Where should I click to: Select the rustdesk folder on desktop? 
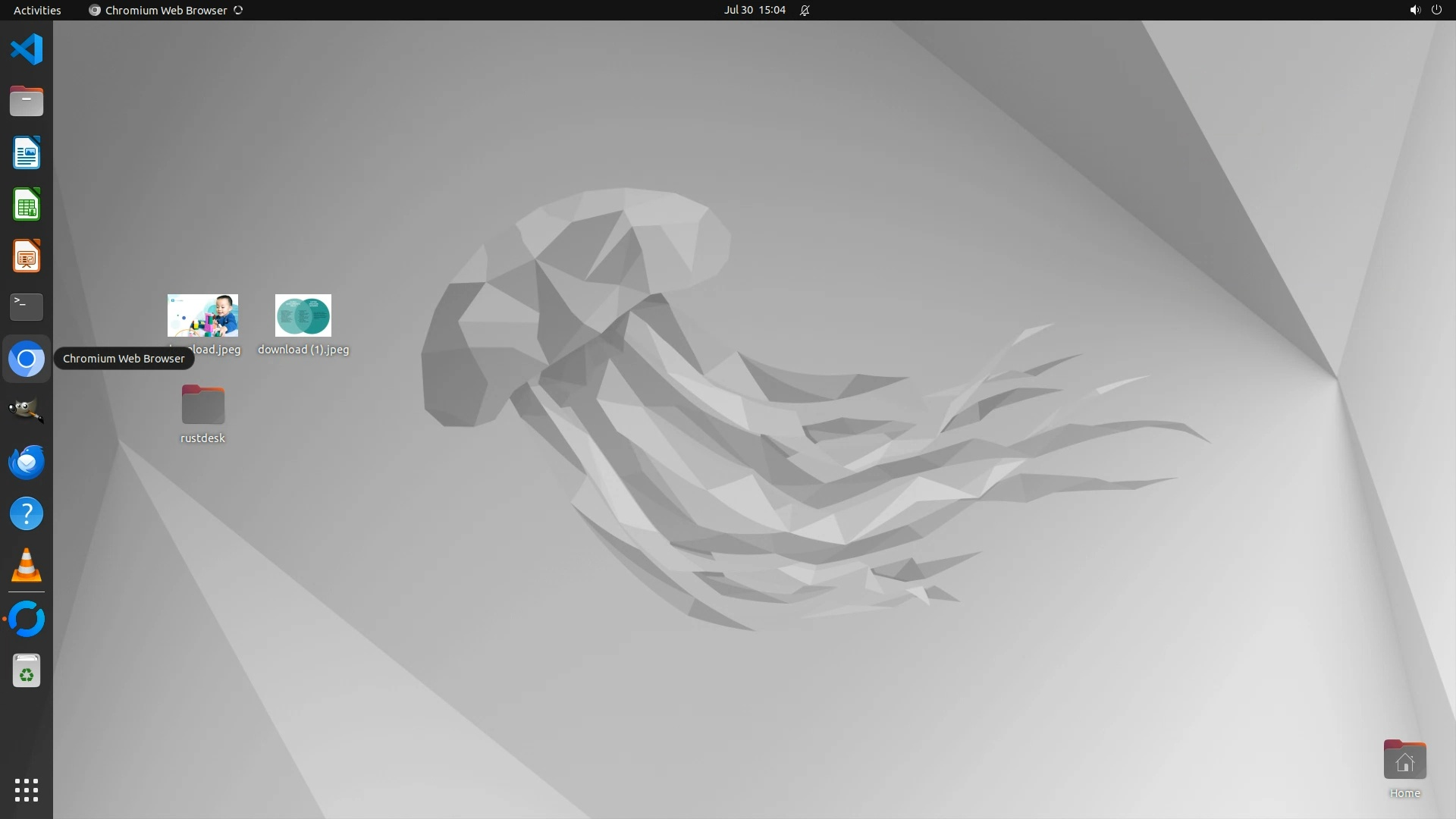pos(202,405)
